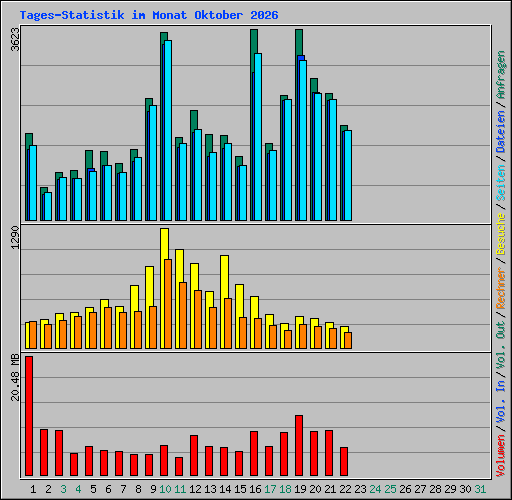This screenshot has width=512, height=500.
Task: Select green day 24 label
Action: (375, 489)
